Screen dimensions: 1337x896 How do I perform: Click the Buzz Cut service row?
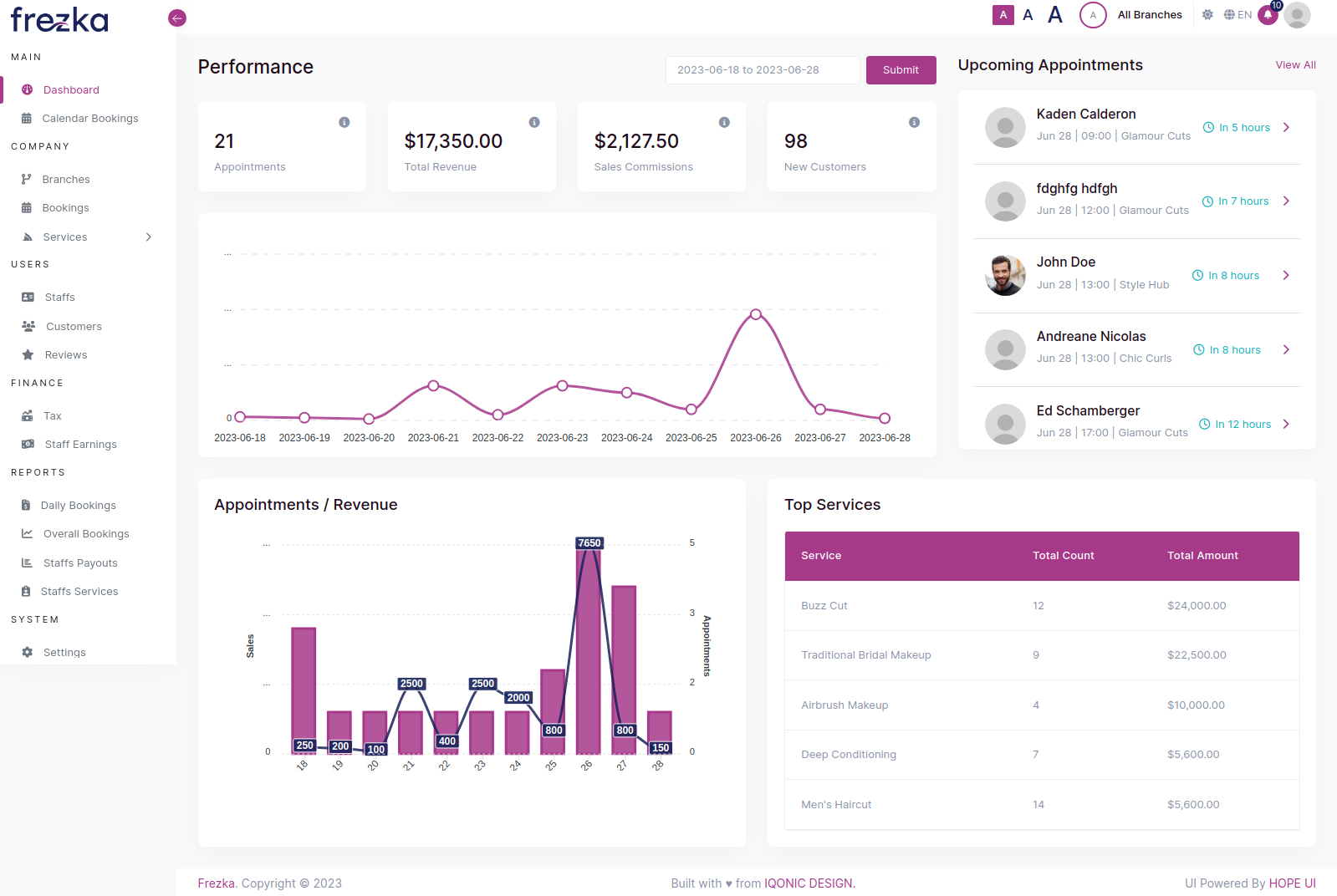(x=1042, y=606)
